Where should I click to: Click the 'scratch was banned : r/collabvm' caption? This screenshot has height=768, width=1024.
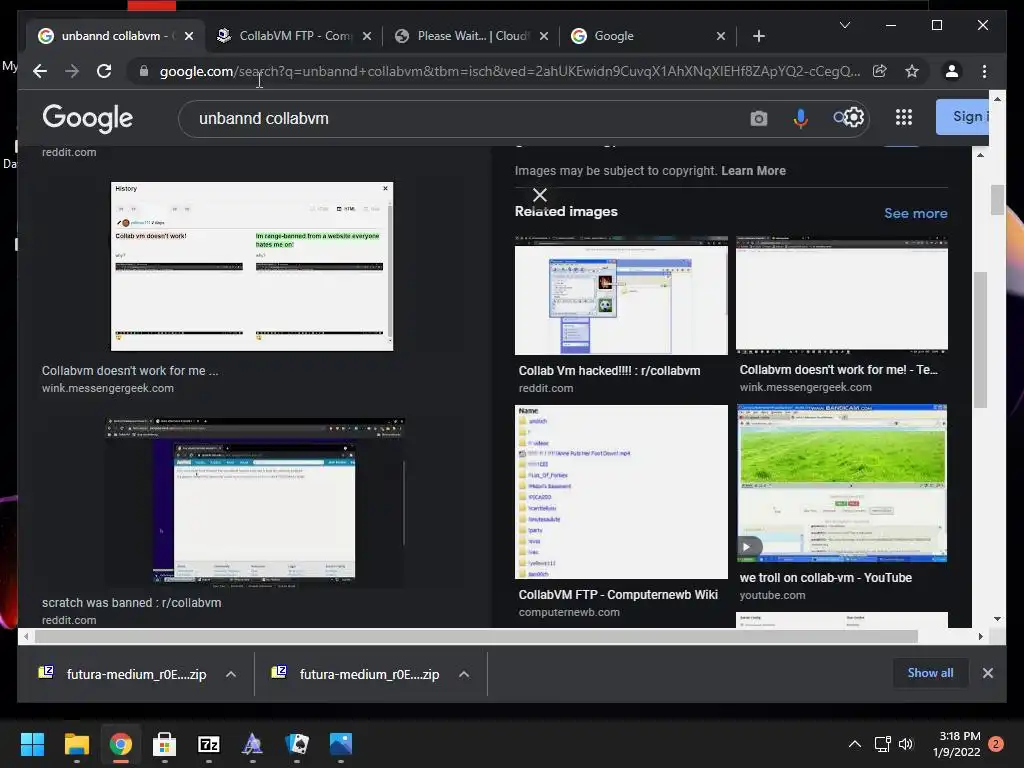(131, 603)
